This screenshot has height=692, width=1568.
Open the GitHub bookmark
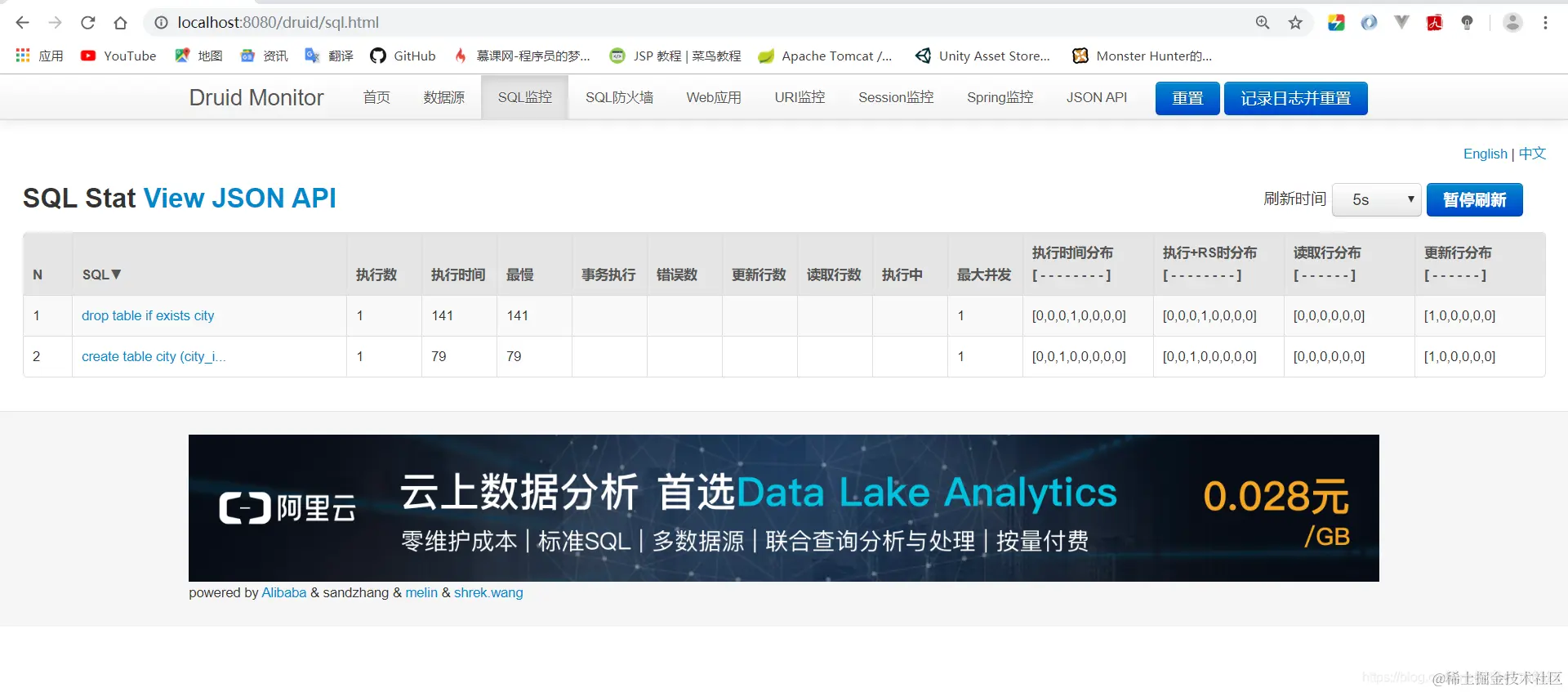[403, 56]
